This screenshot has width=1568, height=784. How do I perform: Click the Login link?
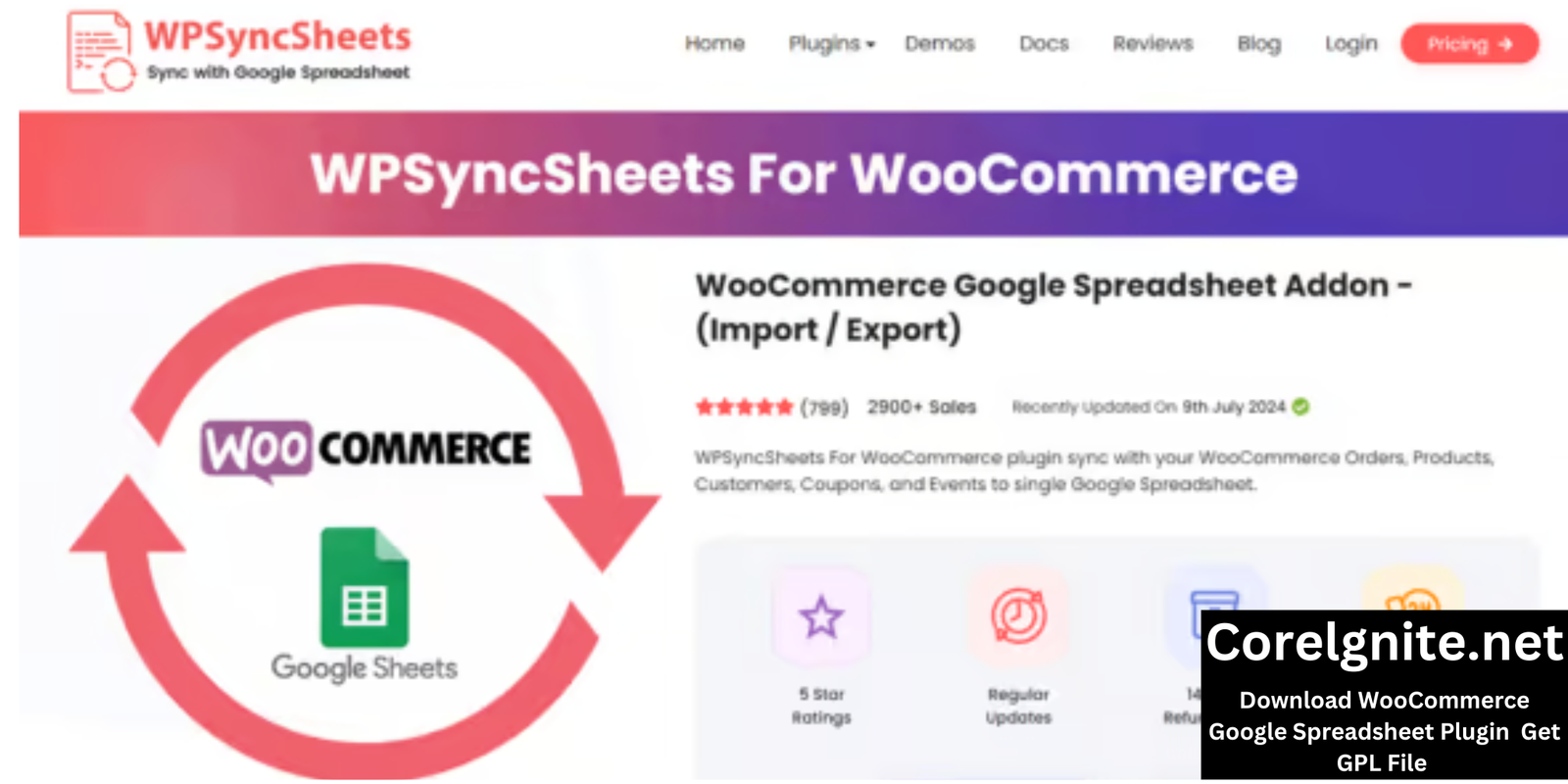coord(1350,44)
